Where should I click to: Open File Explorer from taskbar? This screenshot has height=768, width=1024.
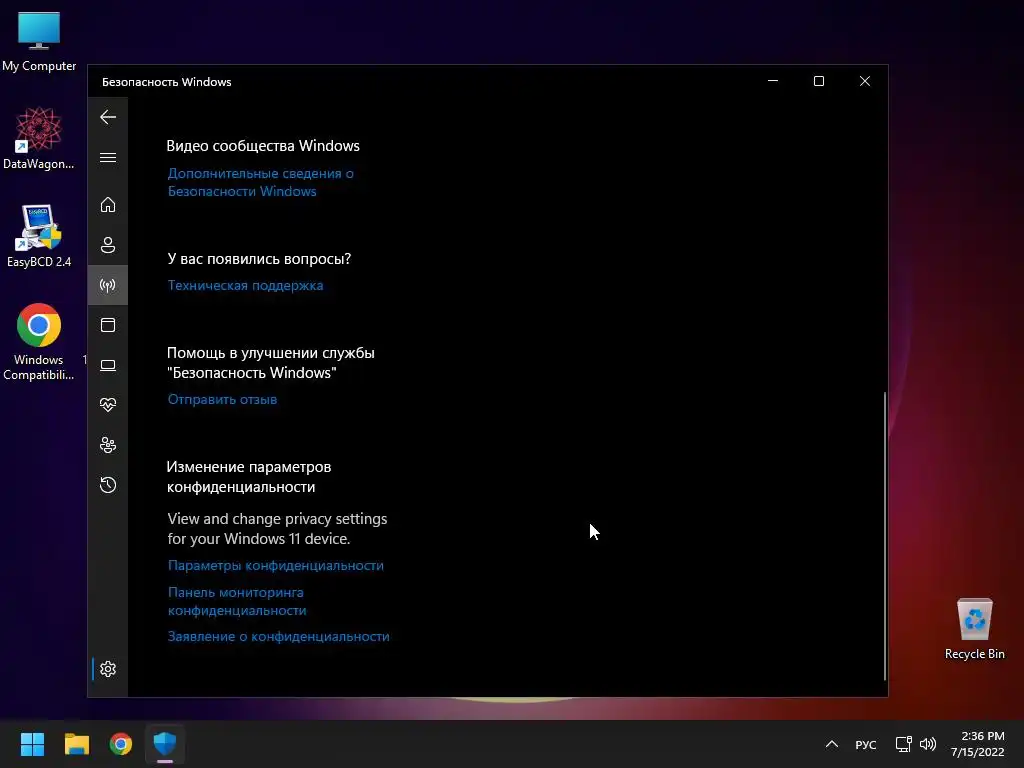click(76, 744)
